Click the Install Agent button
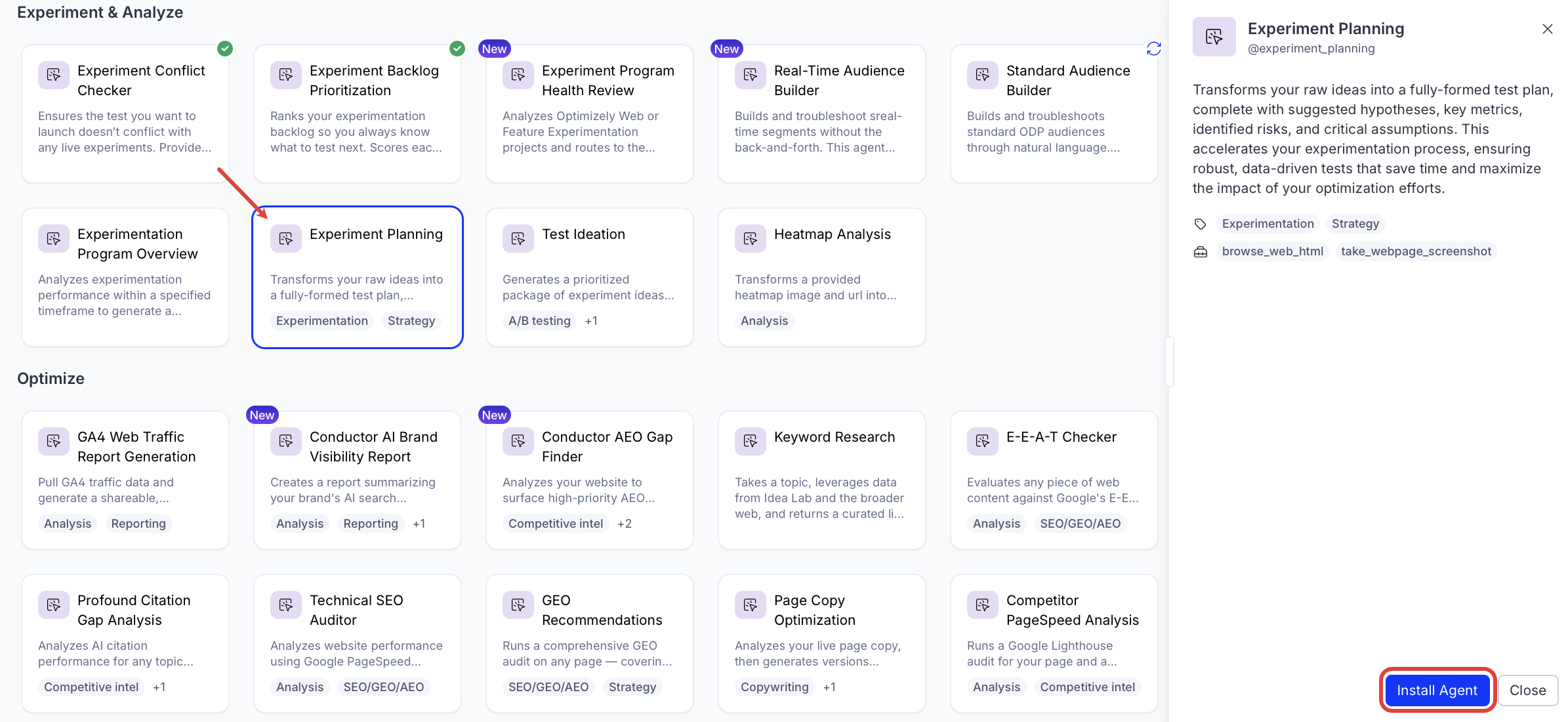The height and width of the screenshot is (722, 1568). [x=1437, y=690]
